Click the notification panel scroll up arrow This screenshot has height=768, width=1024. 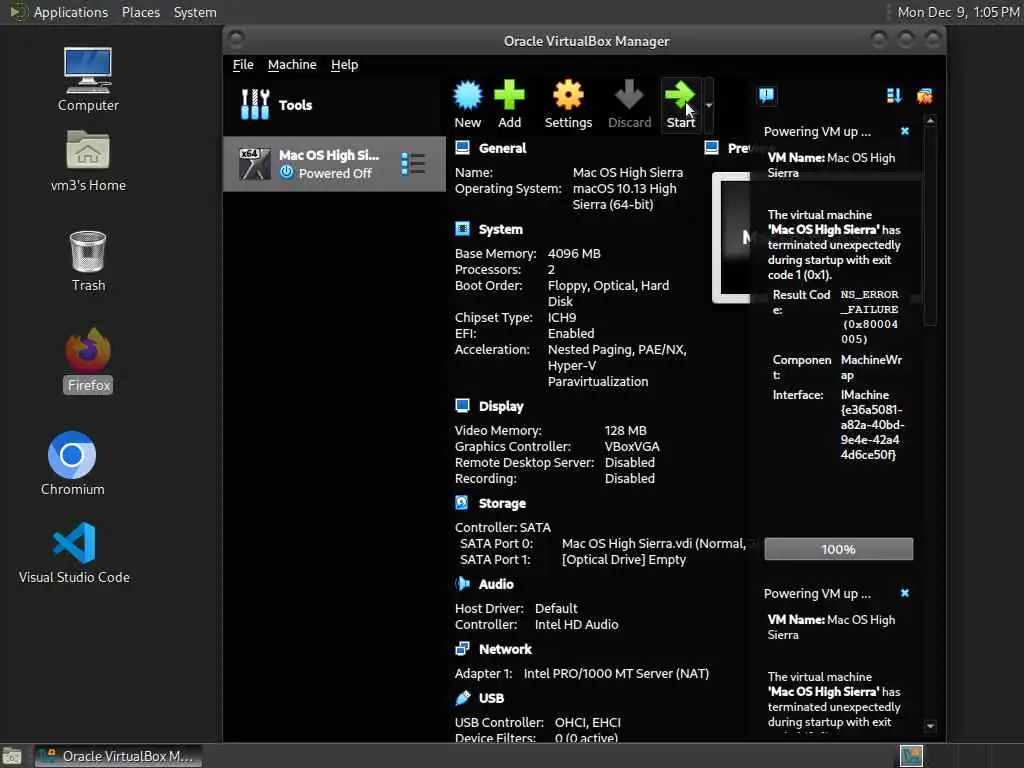click(931, 121)
